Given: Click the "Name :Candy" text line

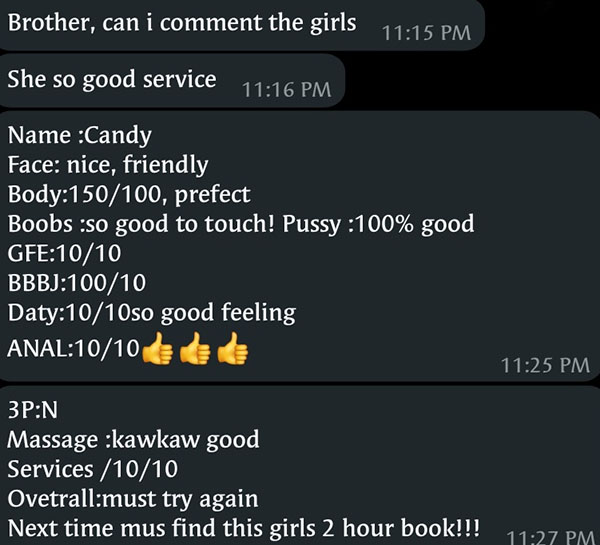Looking at the screenshot, I should tap(80, 135).
